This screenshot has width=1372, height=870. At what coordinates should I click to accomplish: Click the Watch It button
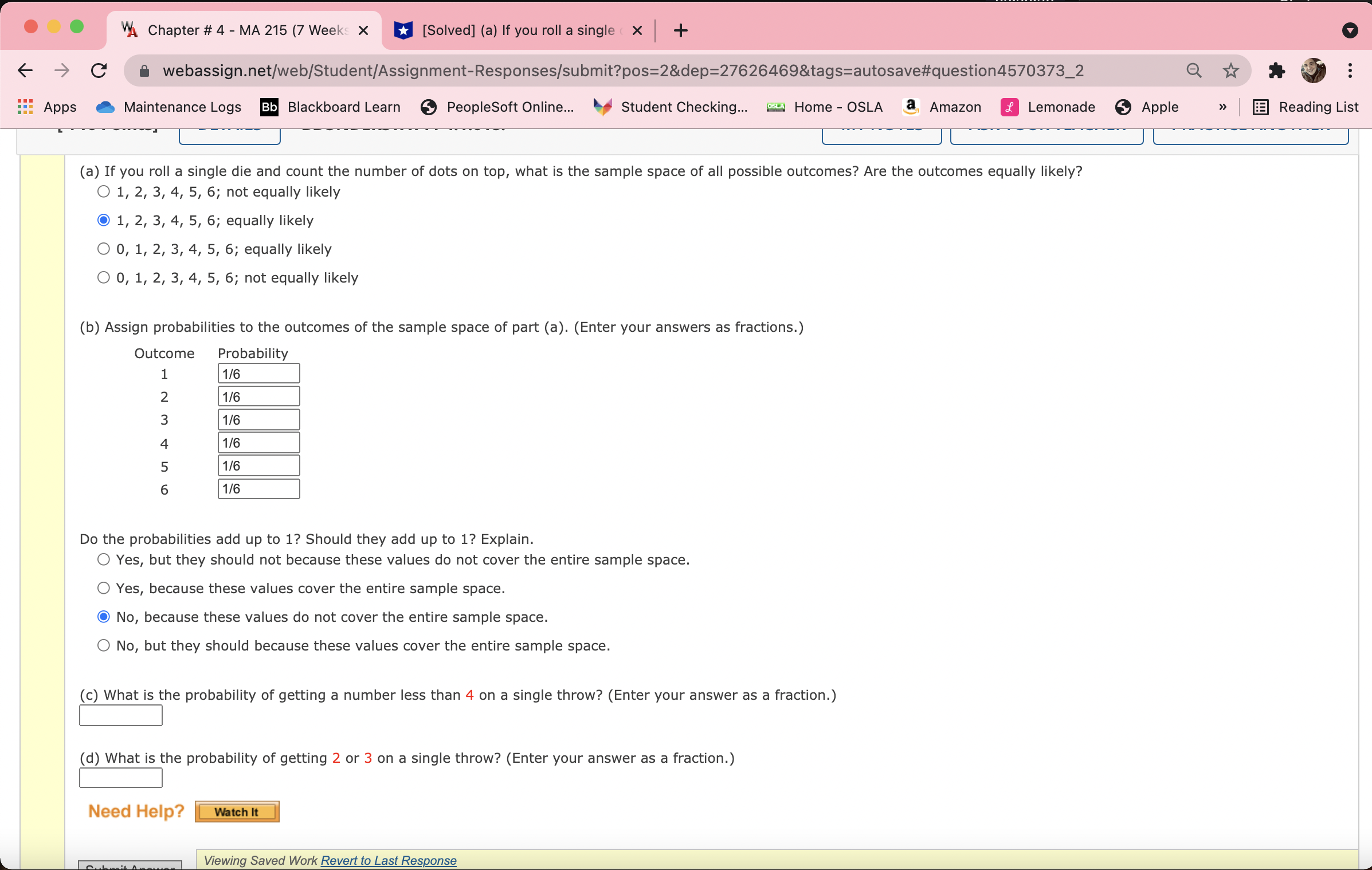coord(237,812)
